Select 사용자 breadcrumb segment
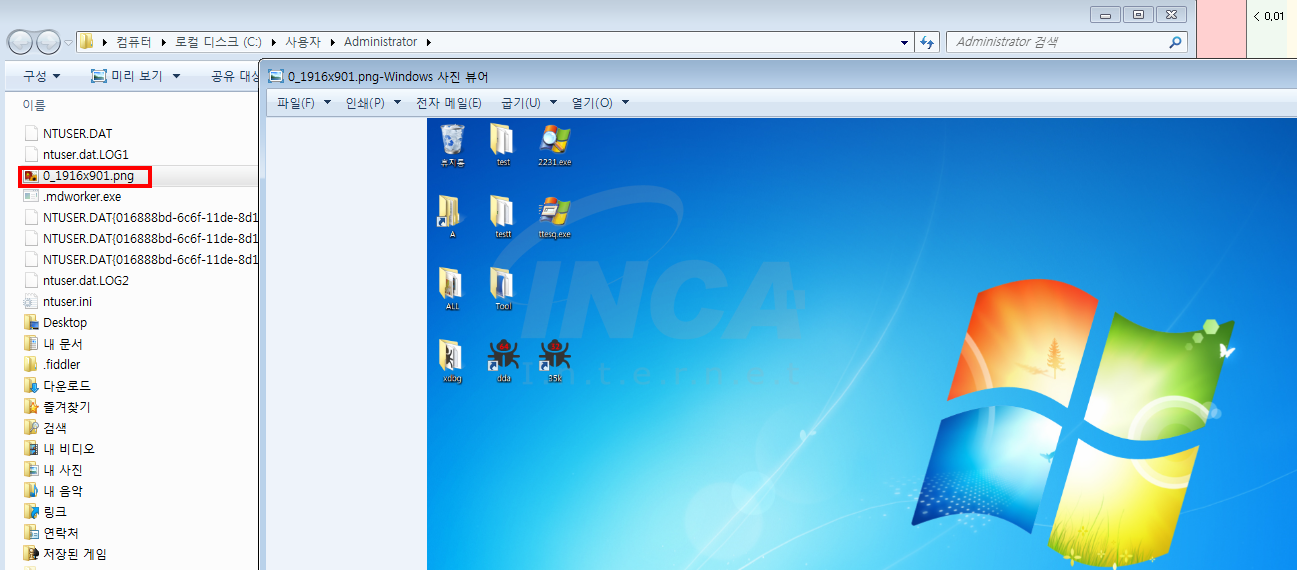 tap(301, 42)
